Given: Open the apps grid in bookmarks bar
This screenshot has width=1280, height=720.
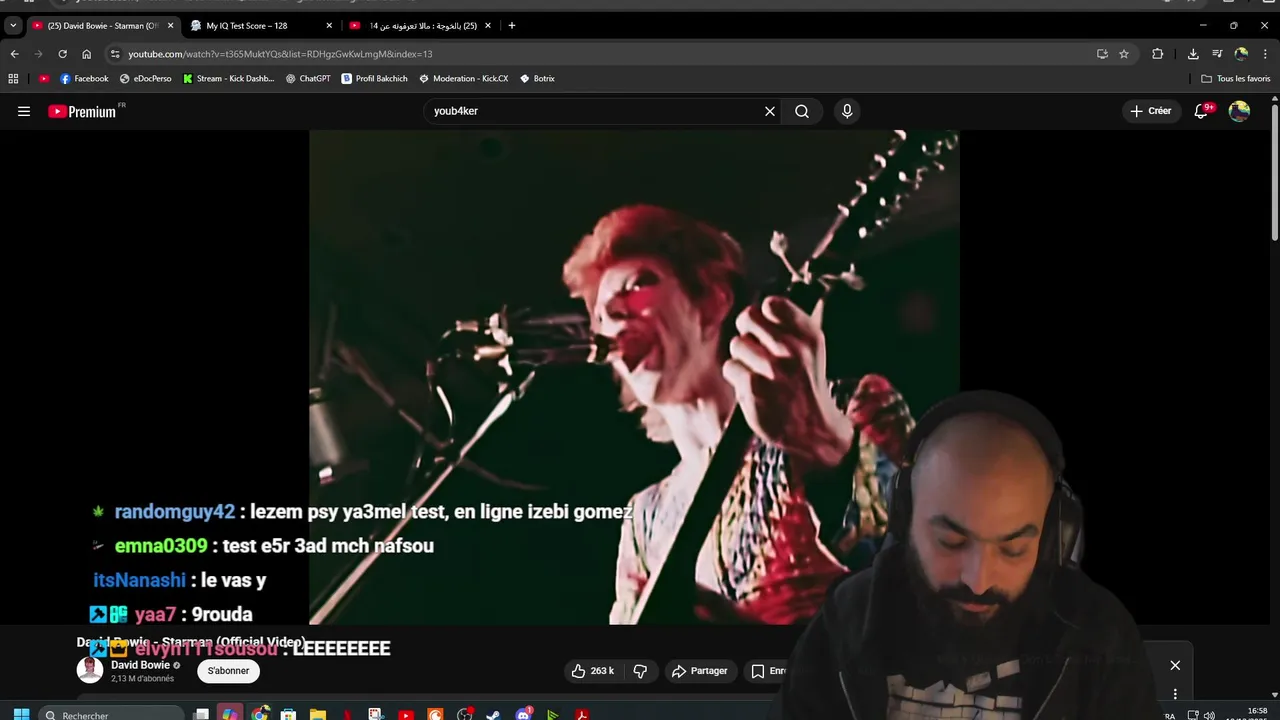Looking at the screenshot, I should pyautogui.click(x=13, y=78).
